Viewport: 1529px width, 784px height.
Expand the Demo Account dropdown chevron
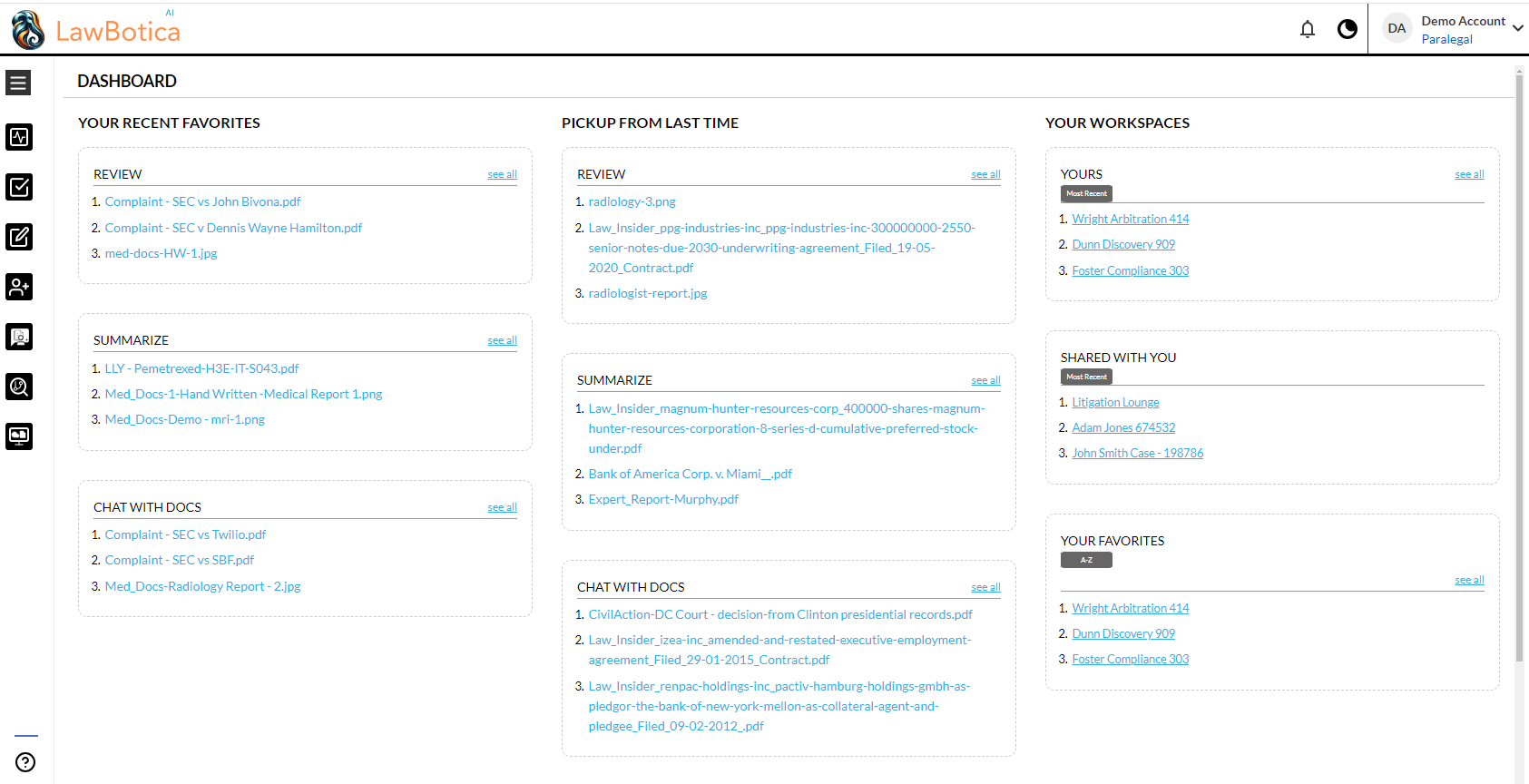click(x=1517, y=28)
